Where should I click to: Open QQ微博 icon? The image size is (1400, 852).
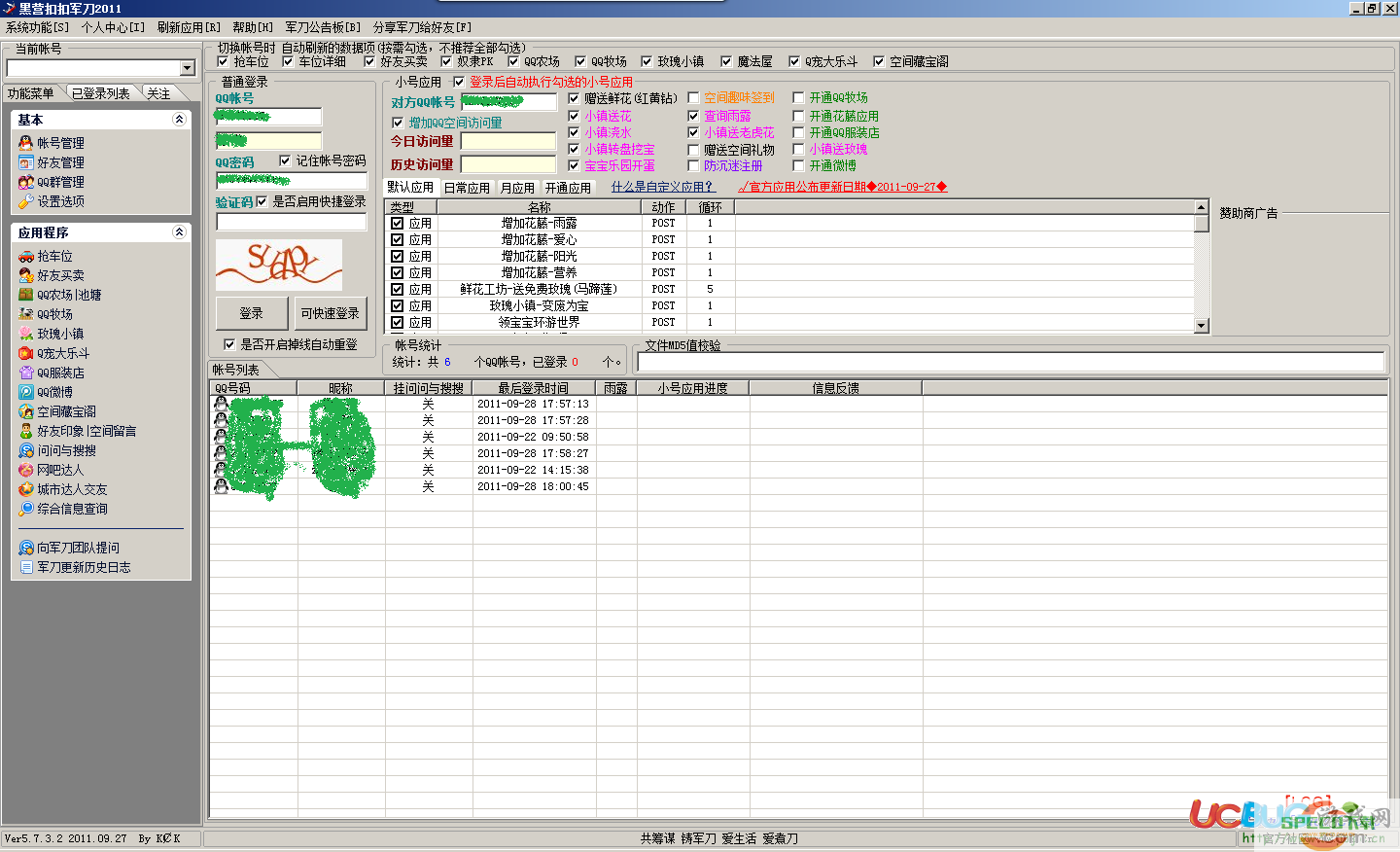[26, 392]
